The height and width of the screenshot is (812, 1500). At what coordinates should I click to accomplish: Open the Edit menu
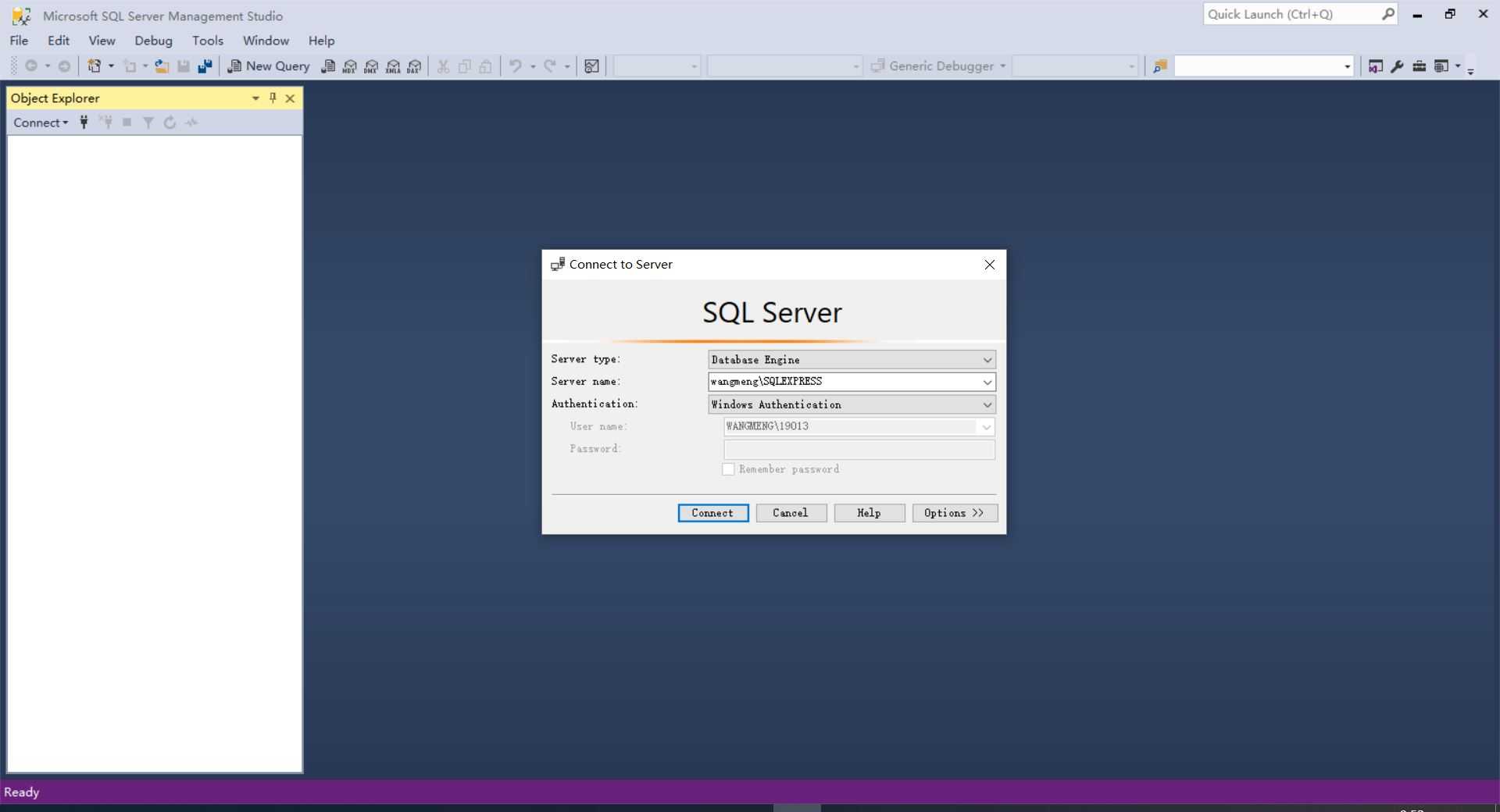pos(59,41)
